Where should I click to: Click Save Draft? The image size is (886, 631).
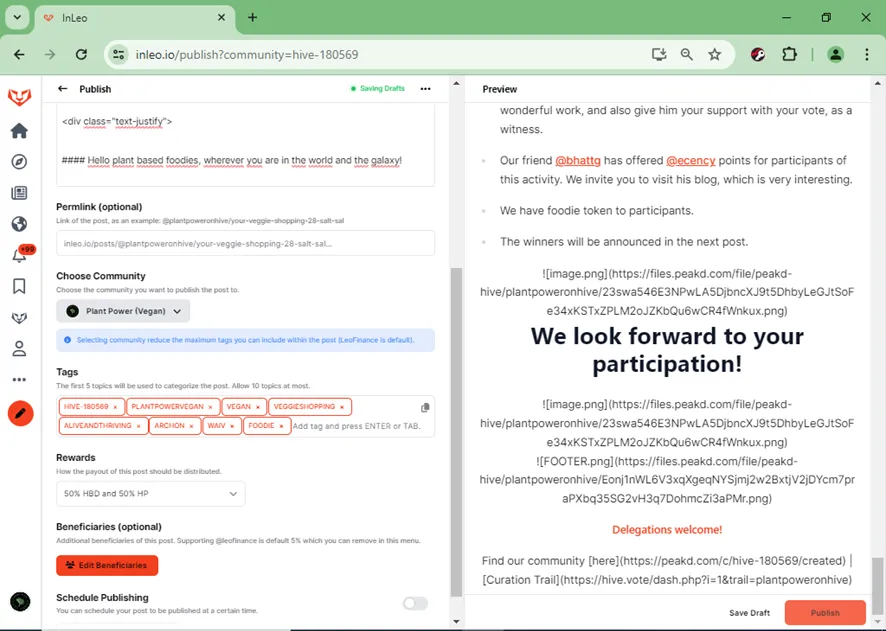[x=749, y=613]
